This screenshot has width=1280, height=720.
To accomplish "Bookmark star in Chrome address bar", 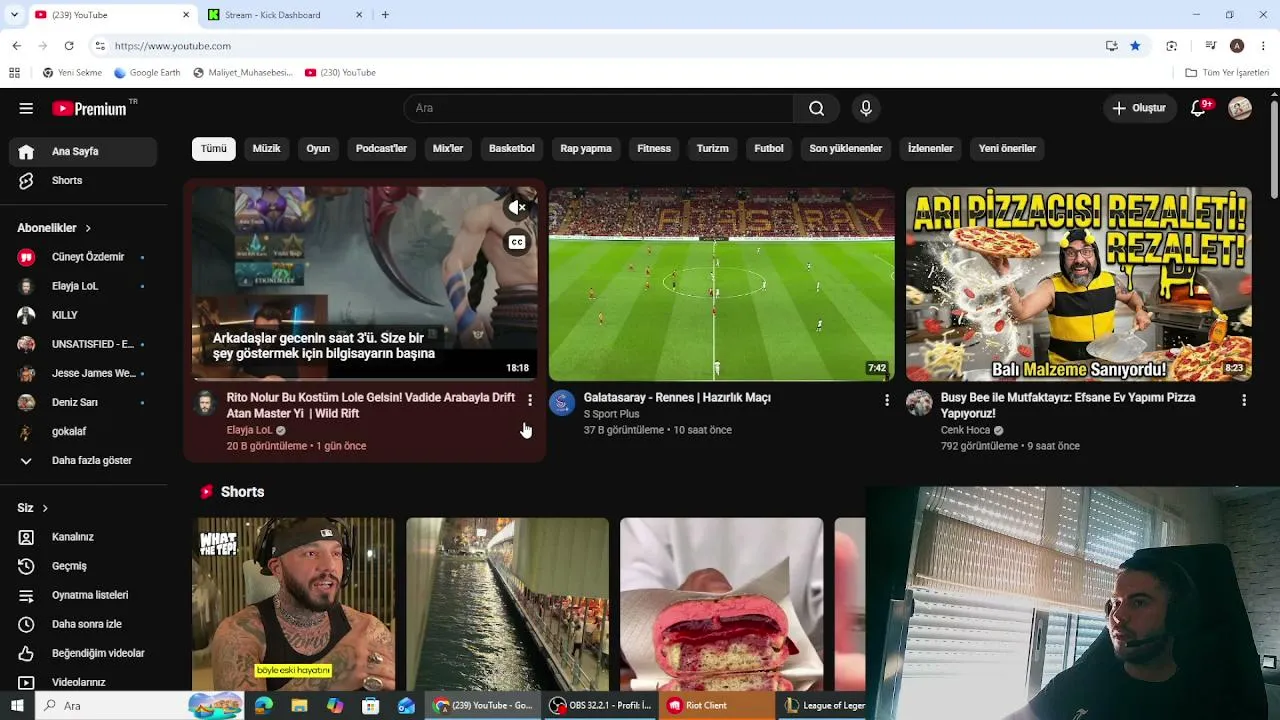I will [x=1136, y=46].
